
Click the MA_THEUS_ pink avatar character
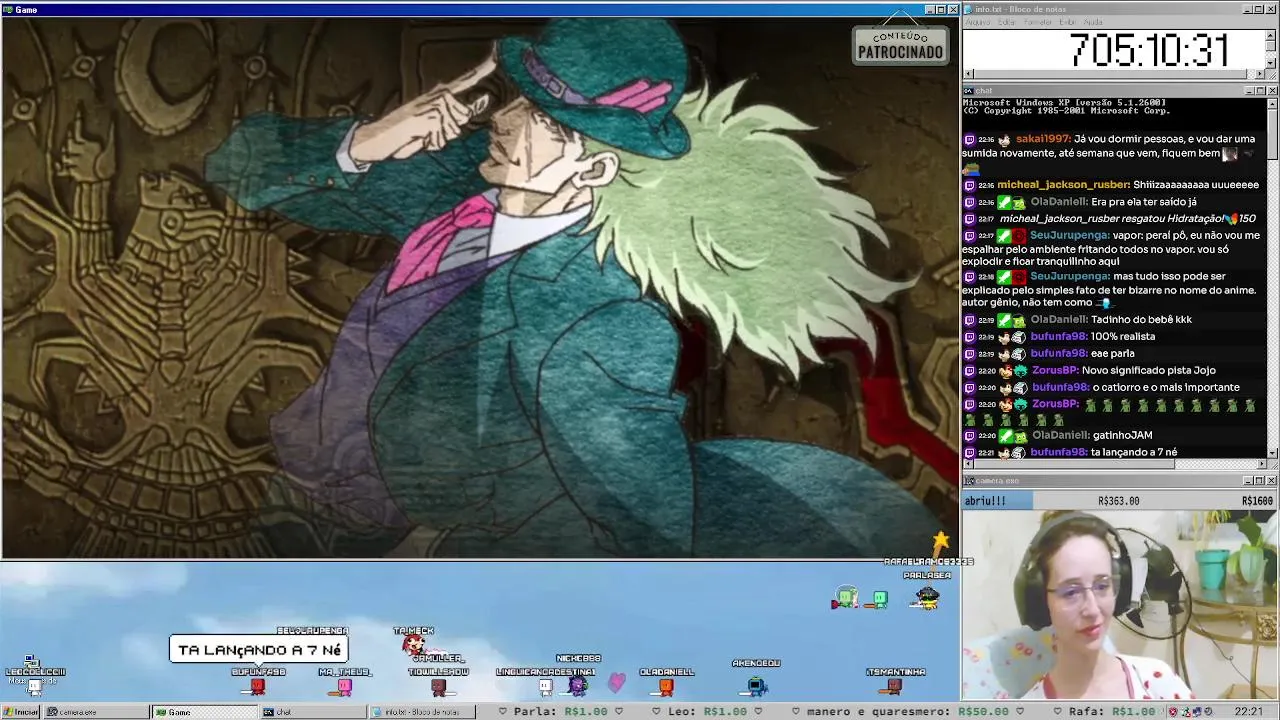pyautogui.click(x=345, y=686)
